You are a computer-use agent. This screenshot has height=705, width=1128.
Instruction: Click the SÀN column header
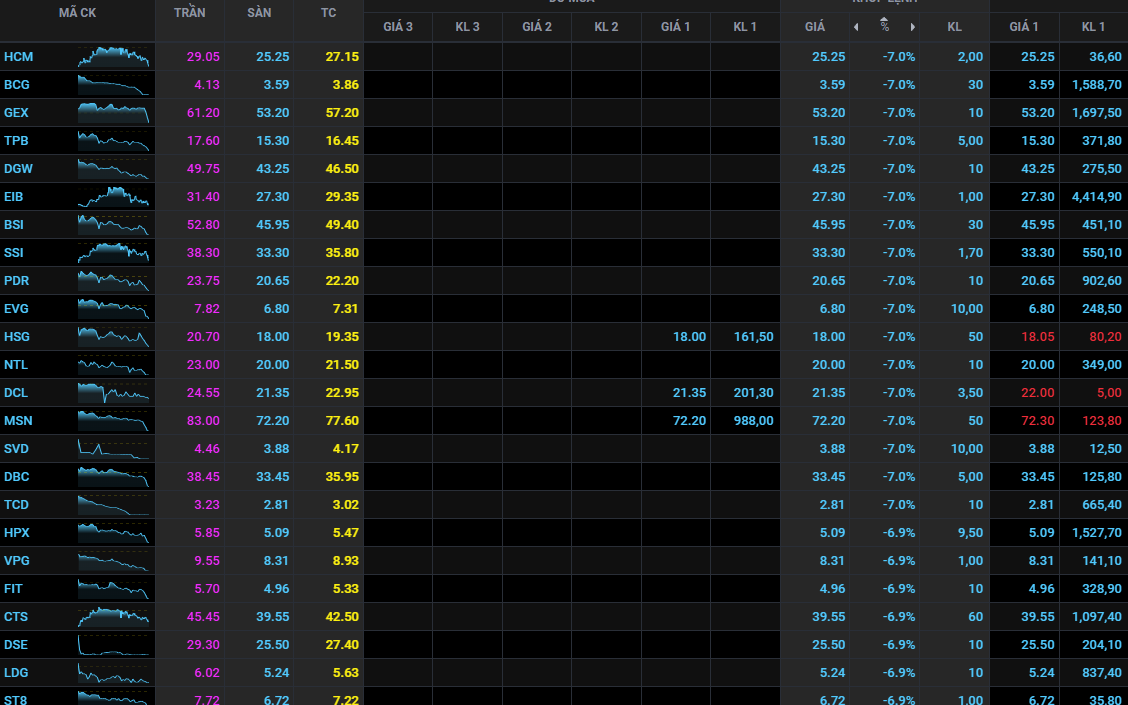point(259,13)
